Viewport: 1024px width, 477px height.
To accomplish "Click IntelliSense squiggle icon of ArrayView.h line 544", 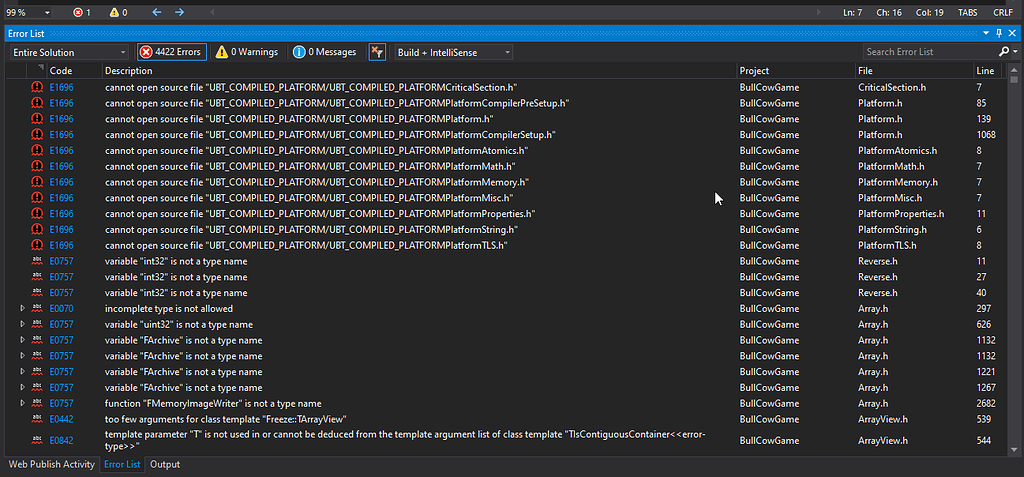I will [x=37, y=440].
